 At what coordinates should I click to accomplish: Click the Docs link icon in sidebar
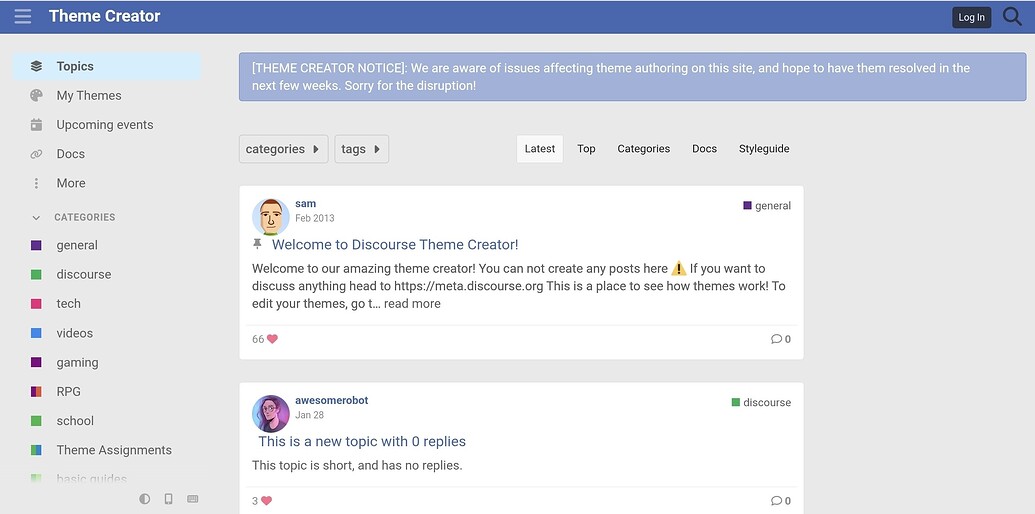37,154
